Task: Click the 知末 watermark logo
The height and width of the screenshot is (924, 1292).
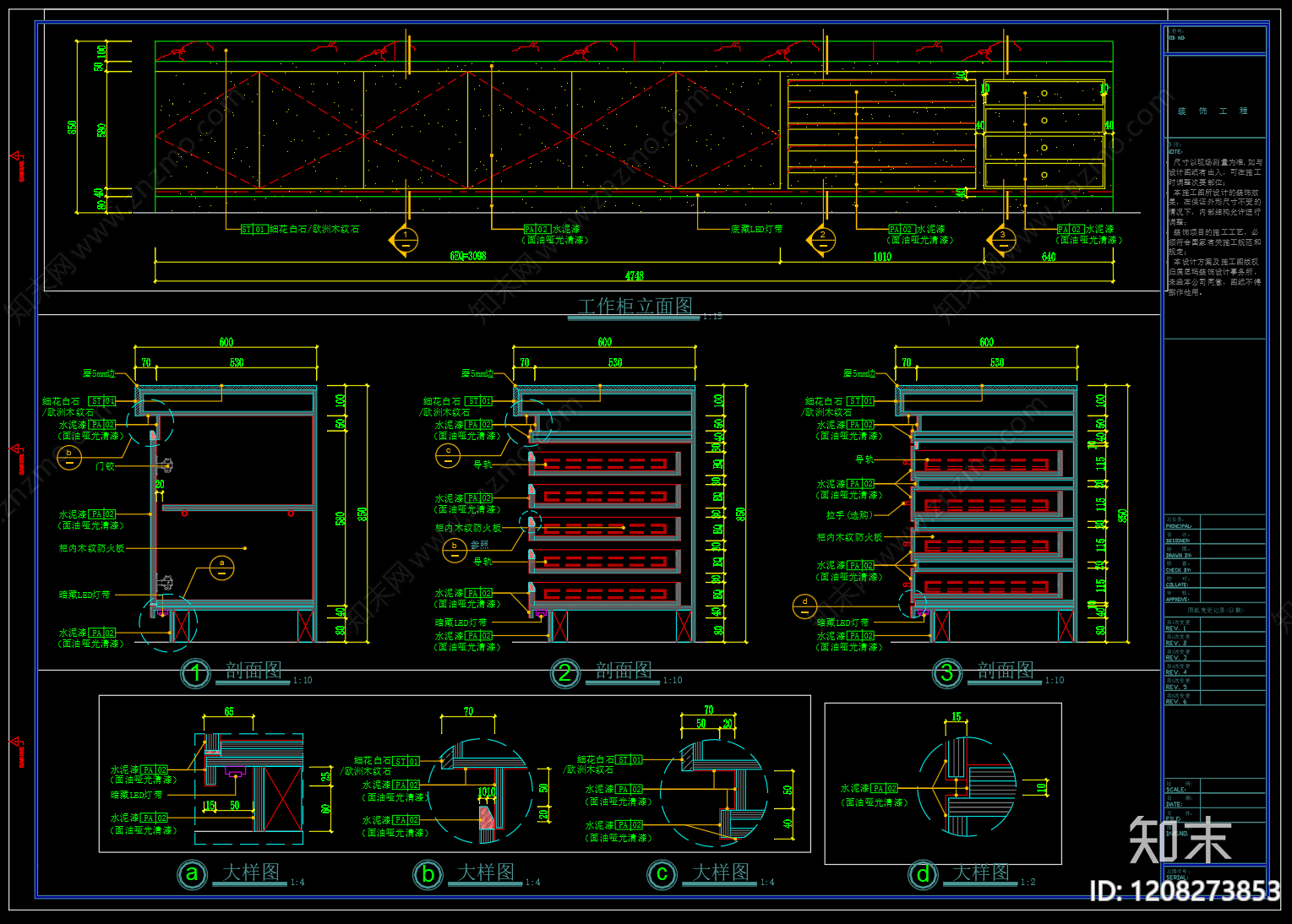Action: click(1180, 840)
